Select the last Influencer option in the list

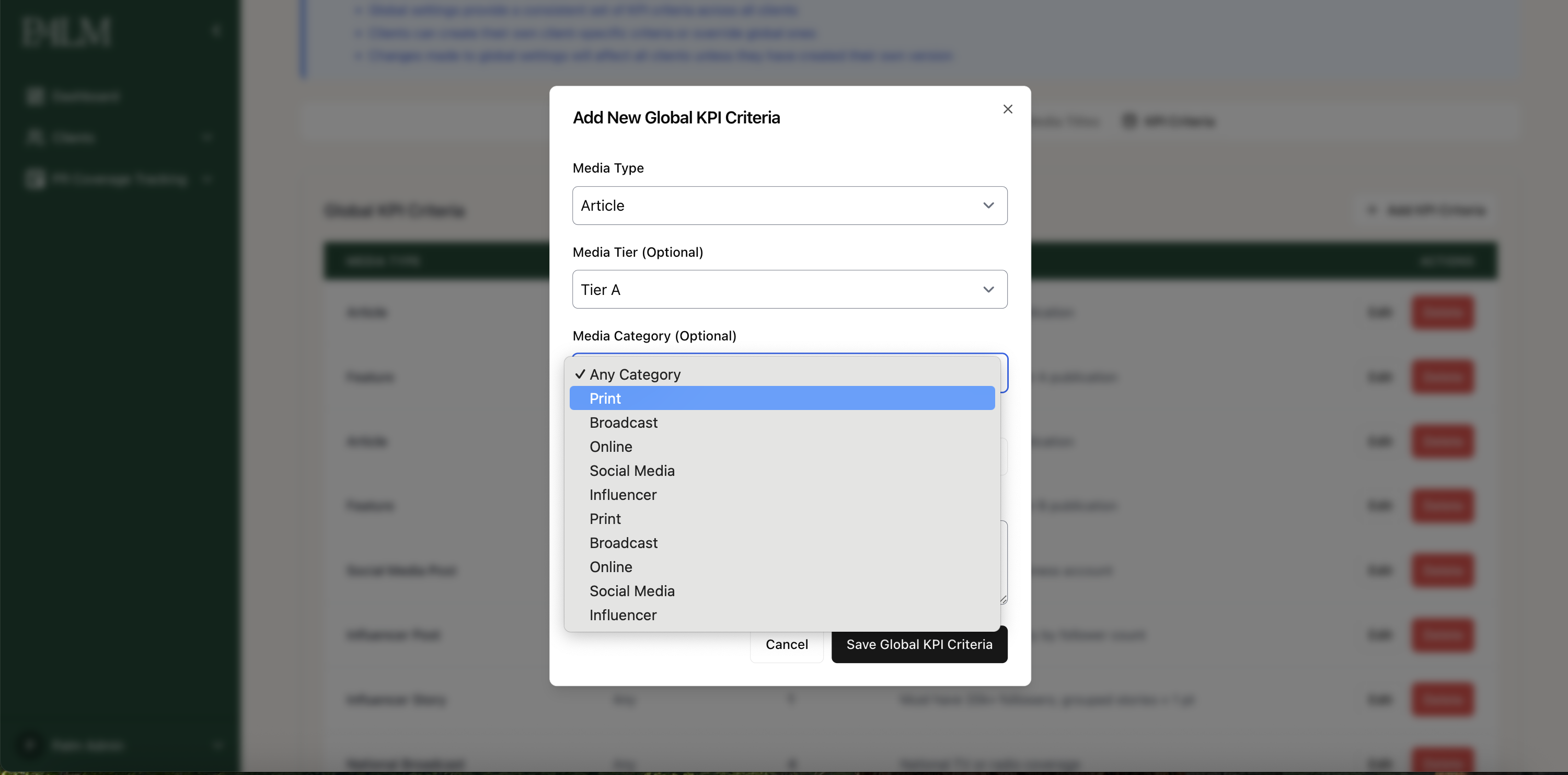[782, 615]
